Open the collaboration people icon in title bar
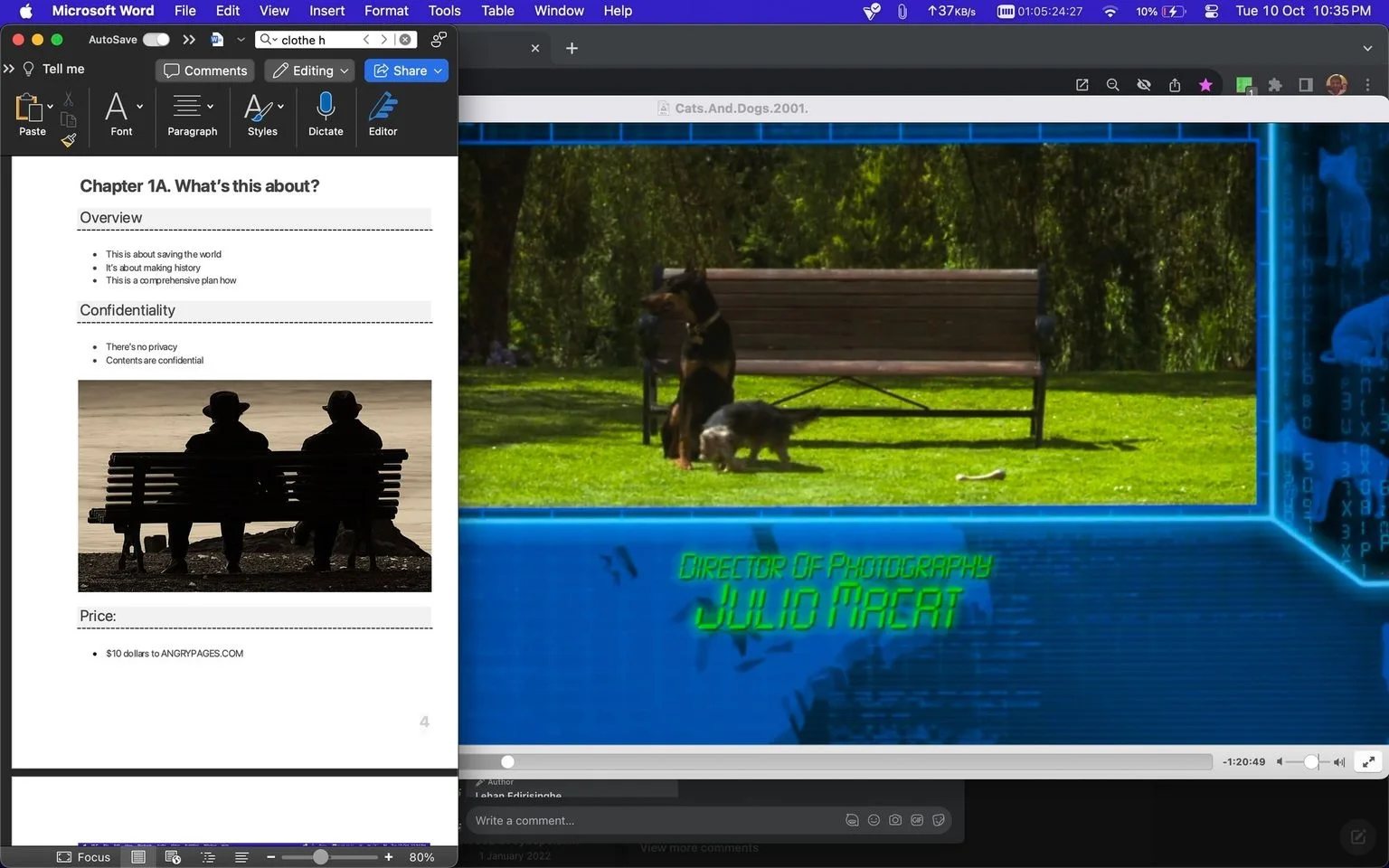Screen dimensions: 1389x868 pyautogui.click(x=439, y=40)
